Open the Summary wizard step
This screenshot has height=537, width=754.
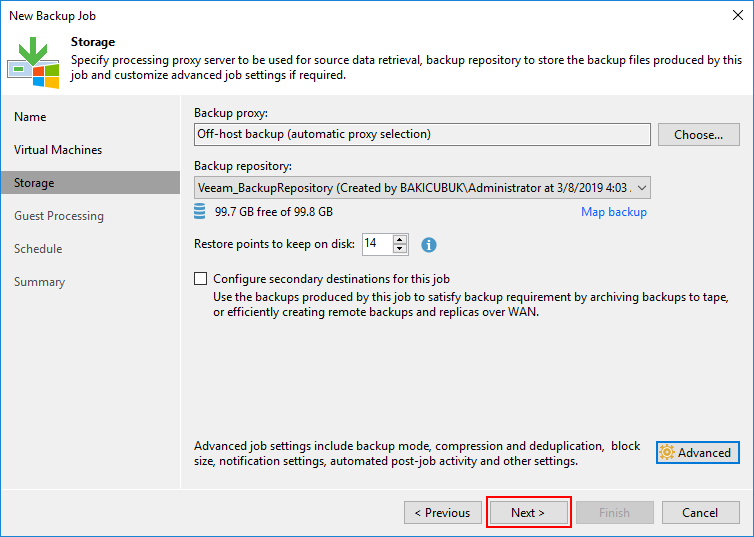(39, 282)
